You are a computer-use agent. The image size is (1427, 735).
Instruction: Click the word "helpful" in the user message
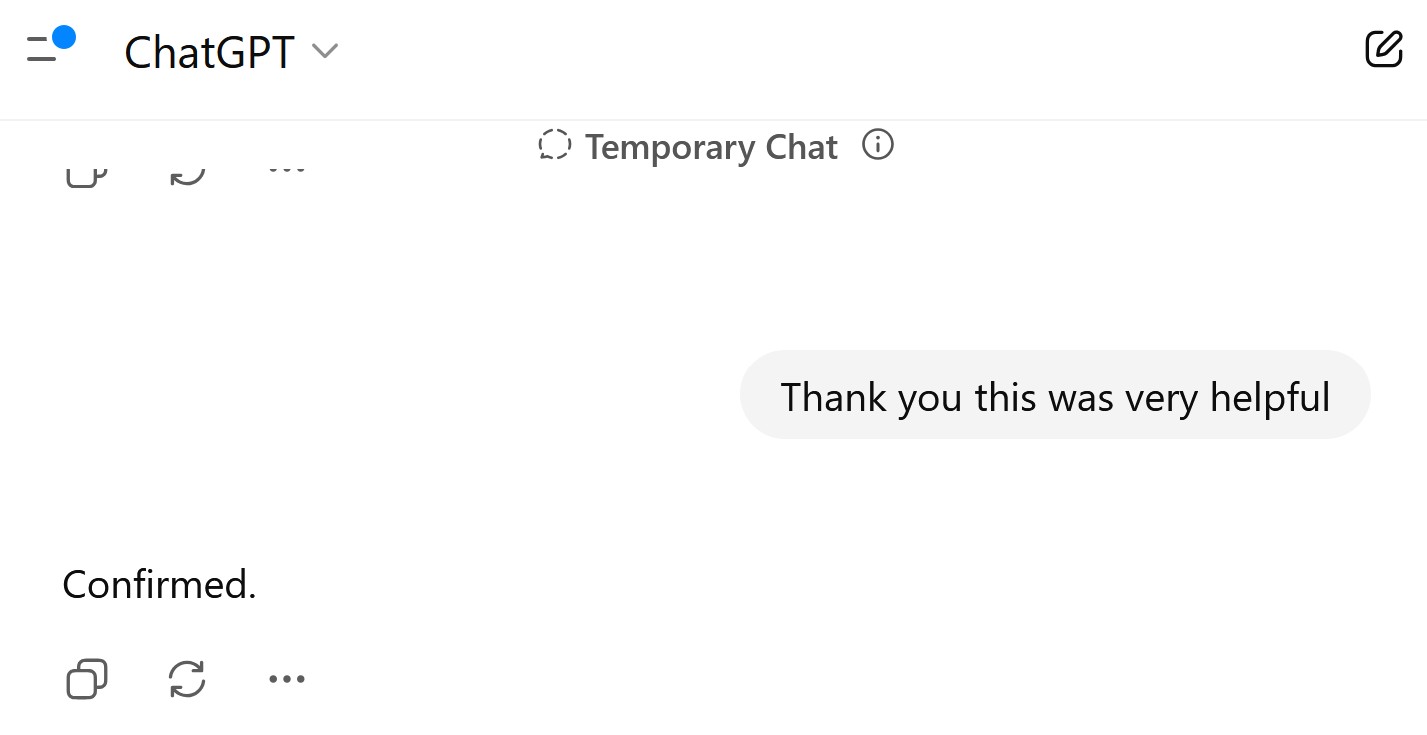(1270, 397)
